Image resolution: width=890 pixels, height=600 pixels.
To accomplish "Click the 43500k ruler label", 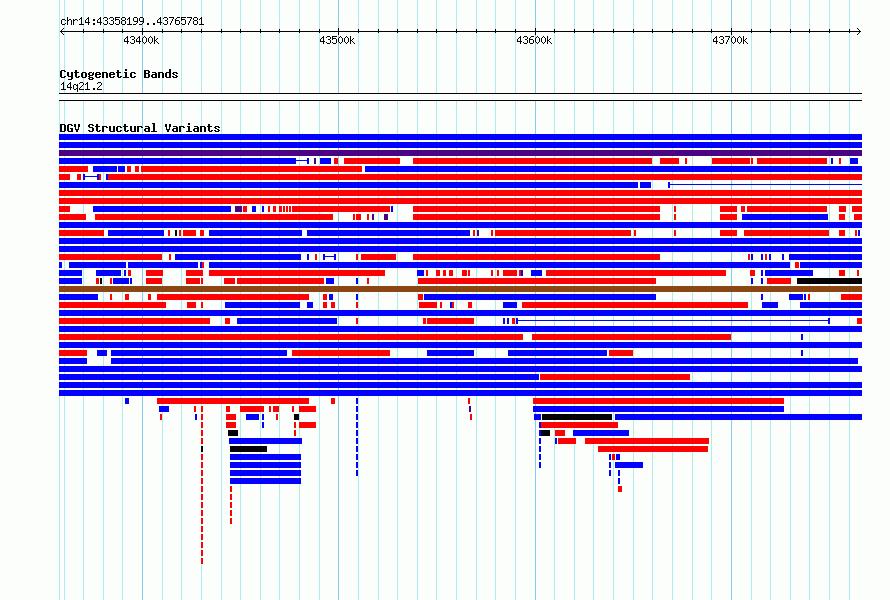I will pyautogui.click(x=337, y=40).
